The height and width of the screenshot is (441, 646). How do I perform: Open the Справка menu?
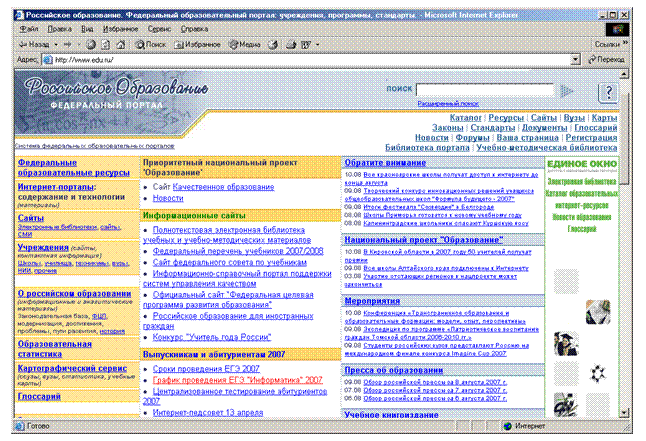(194, 29)
